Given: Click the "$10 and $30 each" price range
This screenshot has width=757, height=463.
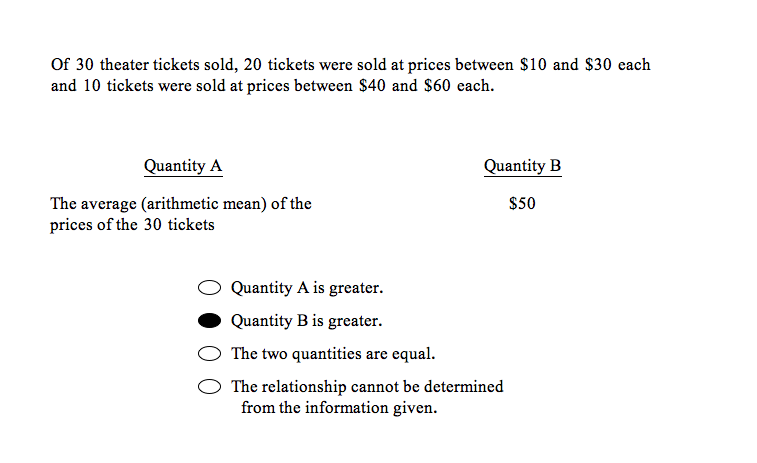Looking at the screenshot, I should tap(585, 65).
